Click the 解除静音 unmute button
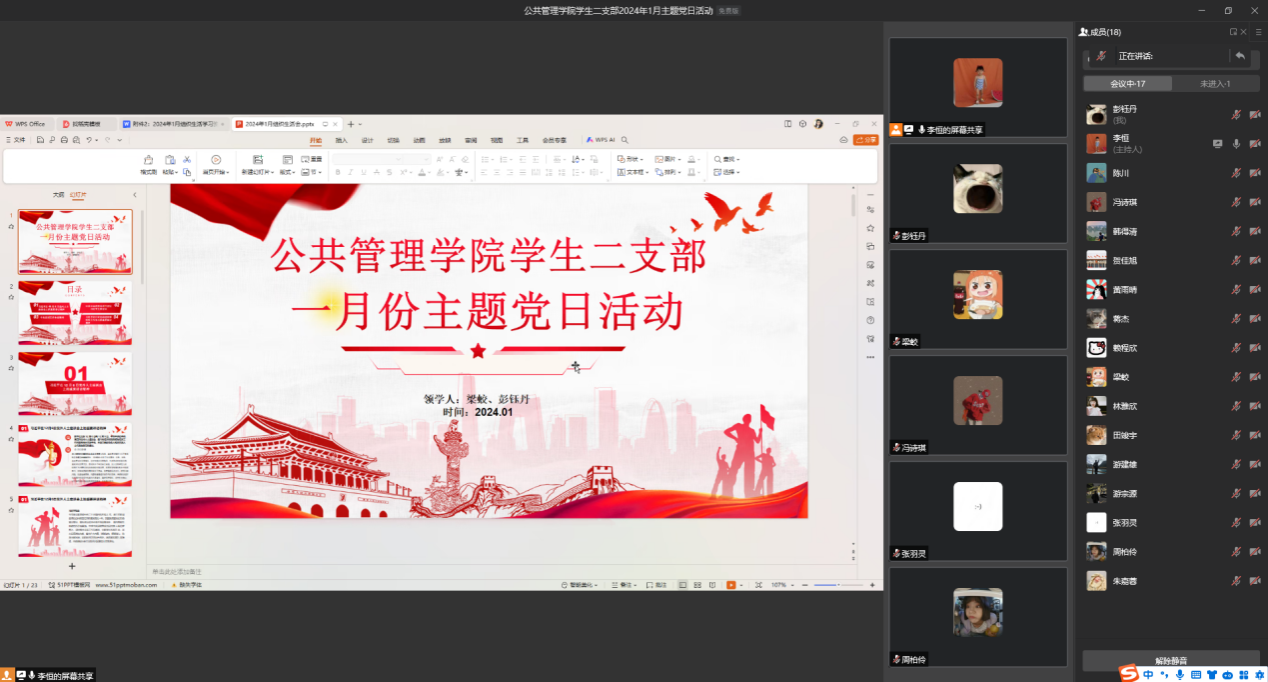Image resolution: width=1268 pixels, height=682 pixels. pos(1170,661)
